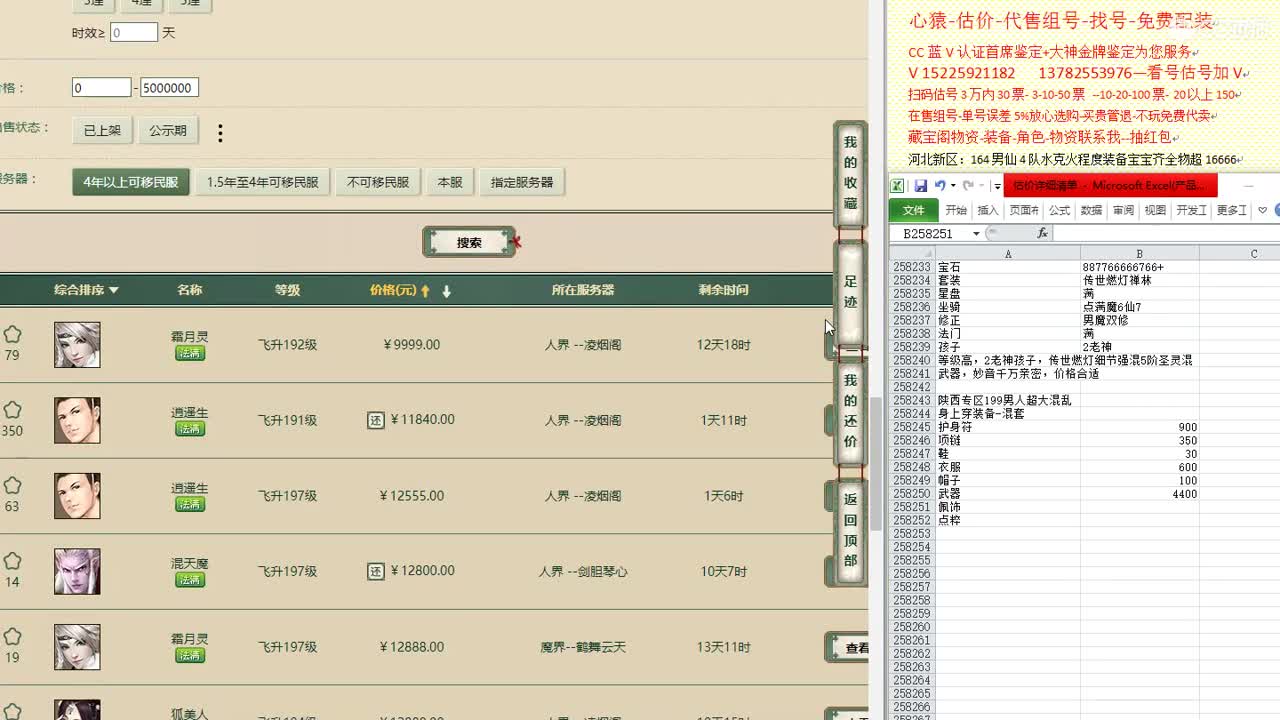Viewport: 1280px width, 720px height.
Task: Open the 视图 ribbon tab
Action: point(1155,210)
